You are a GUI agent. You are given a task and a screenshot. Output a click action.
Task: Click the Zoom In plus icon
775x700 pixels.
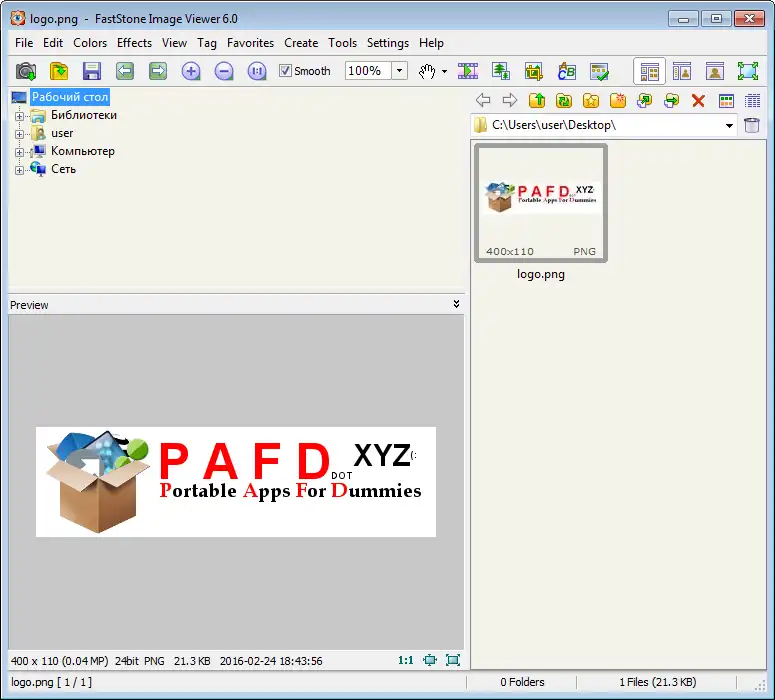[191, 71]
